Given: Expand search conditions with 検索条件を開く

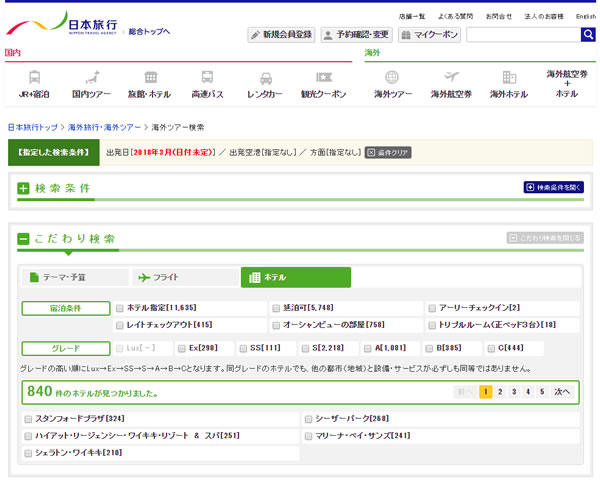Looking at the screenshot, I should [553, 187].
